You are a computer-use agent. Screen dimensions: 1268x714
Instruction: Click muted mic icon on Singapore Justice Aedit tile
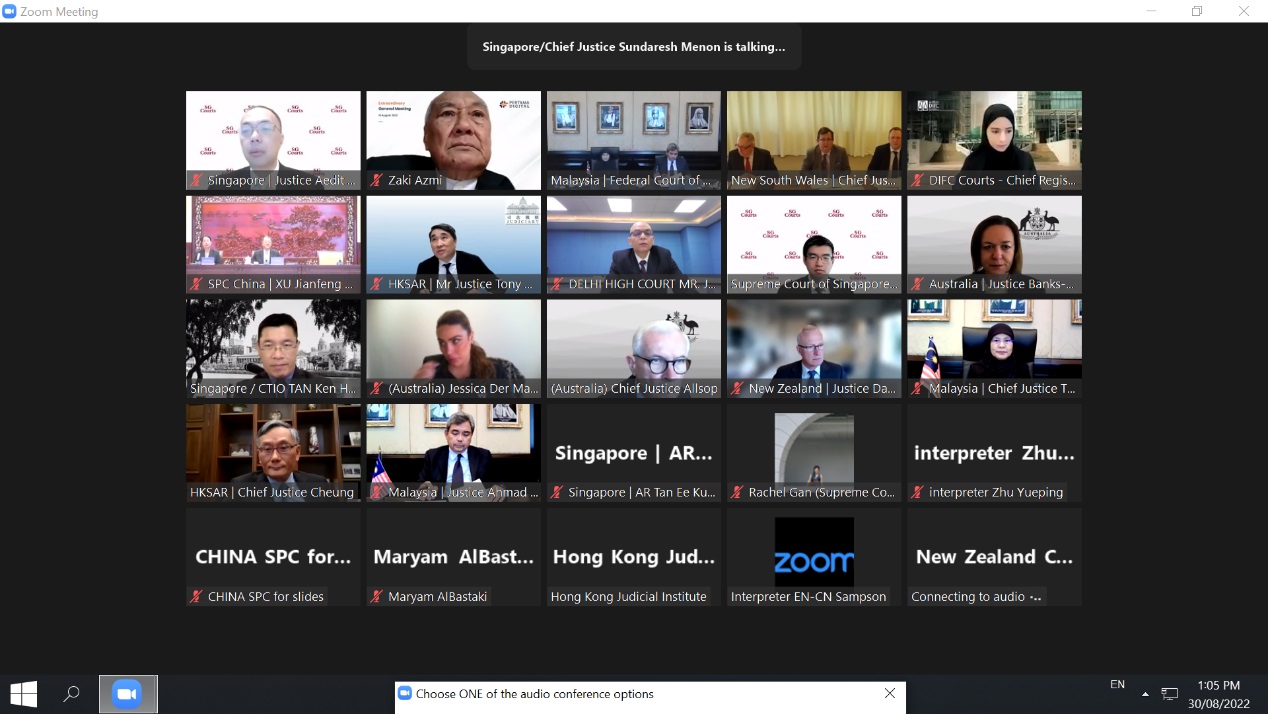click(197, 181)
